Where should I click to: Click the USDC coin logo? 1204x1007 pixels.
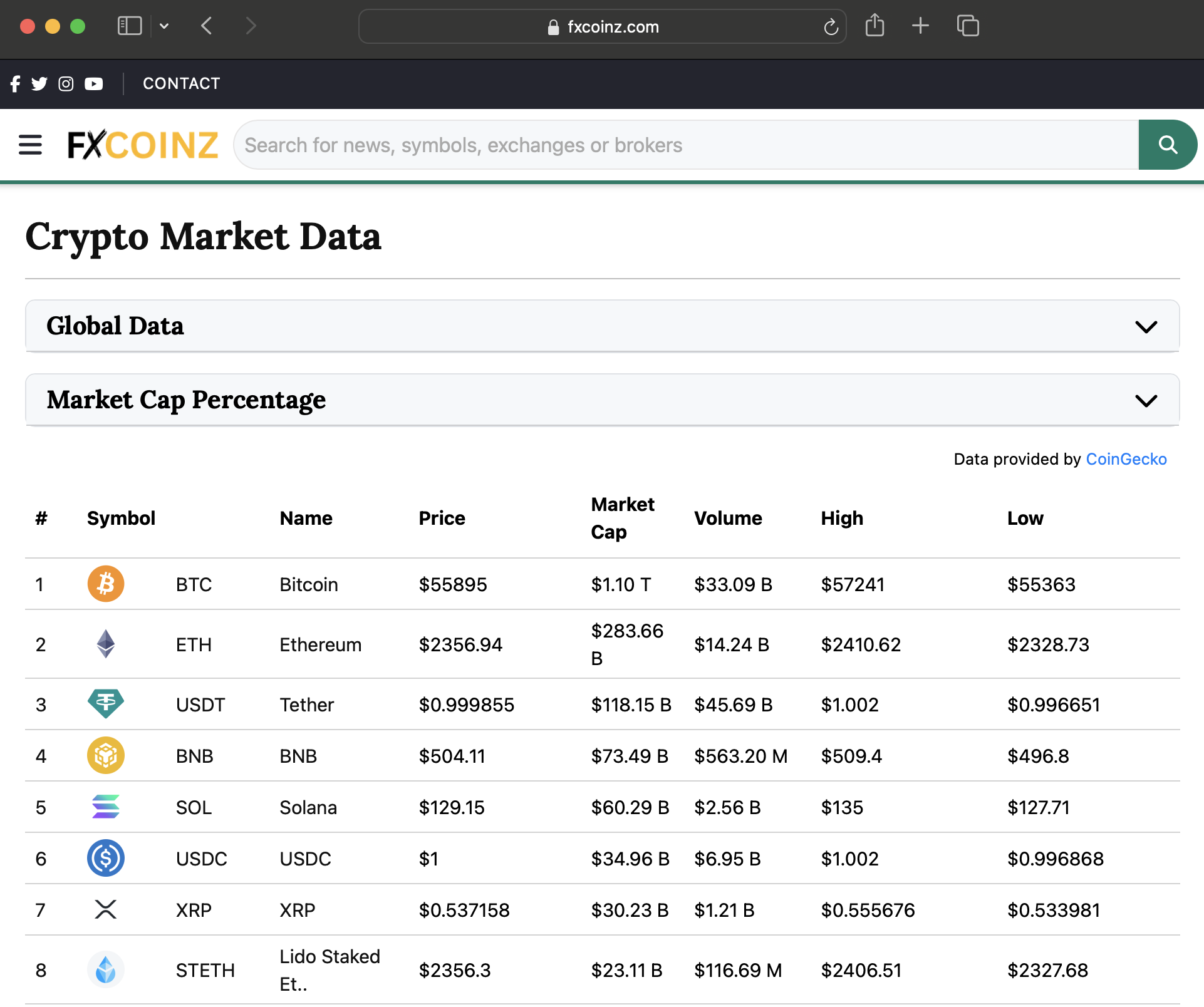[106, 858]
